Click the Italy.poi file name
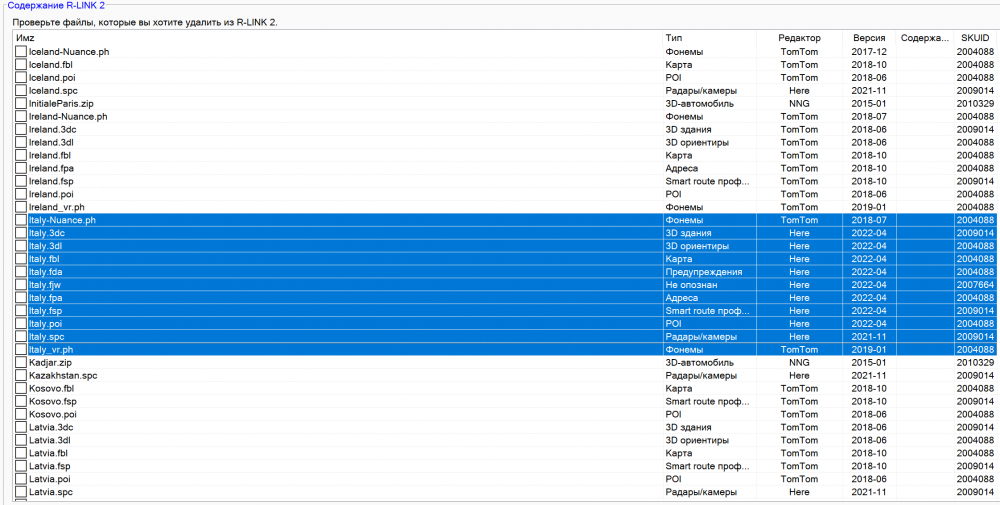Viewport: 1000px width, 505px height. click(x=43, y=324)
